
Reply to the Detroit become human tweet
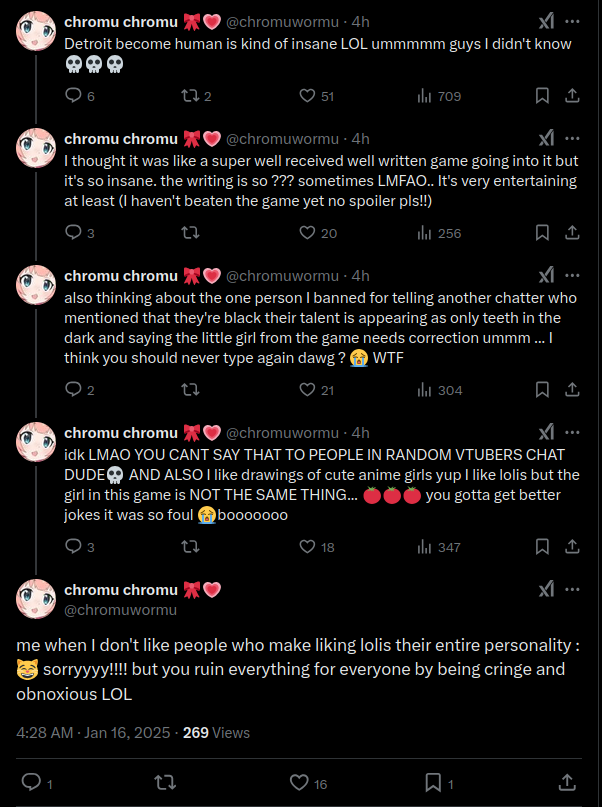(73, 96)
